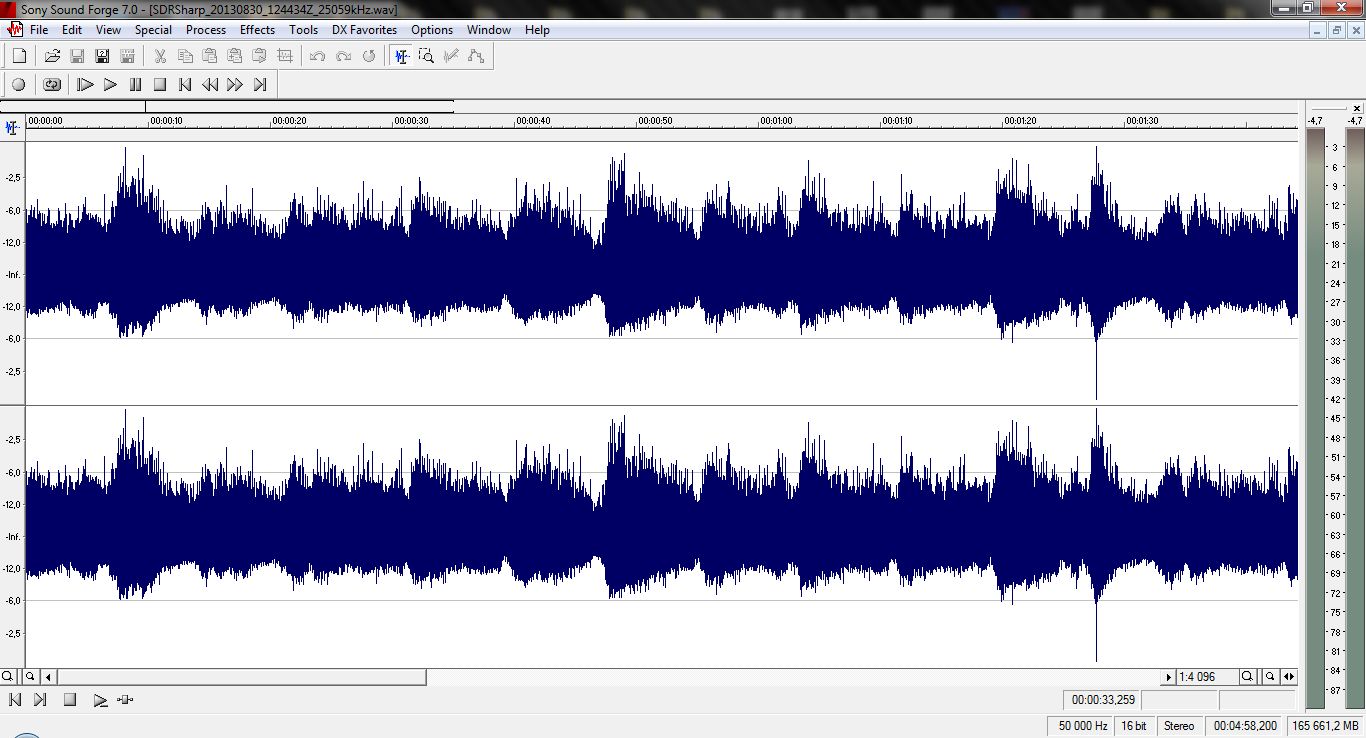Click the 00:00:33,259 cursor position field
Image resolution: width=1366 pixels, height=738 pixels.
point(1101,700)
